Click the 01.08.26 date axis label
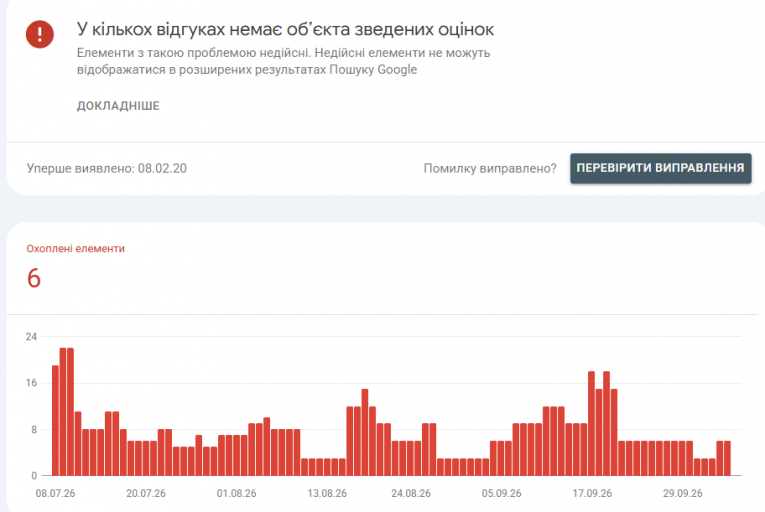 pyautogui.click(x=236, y=493)
